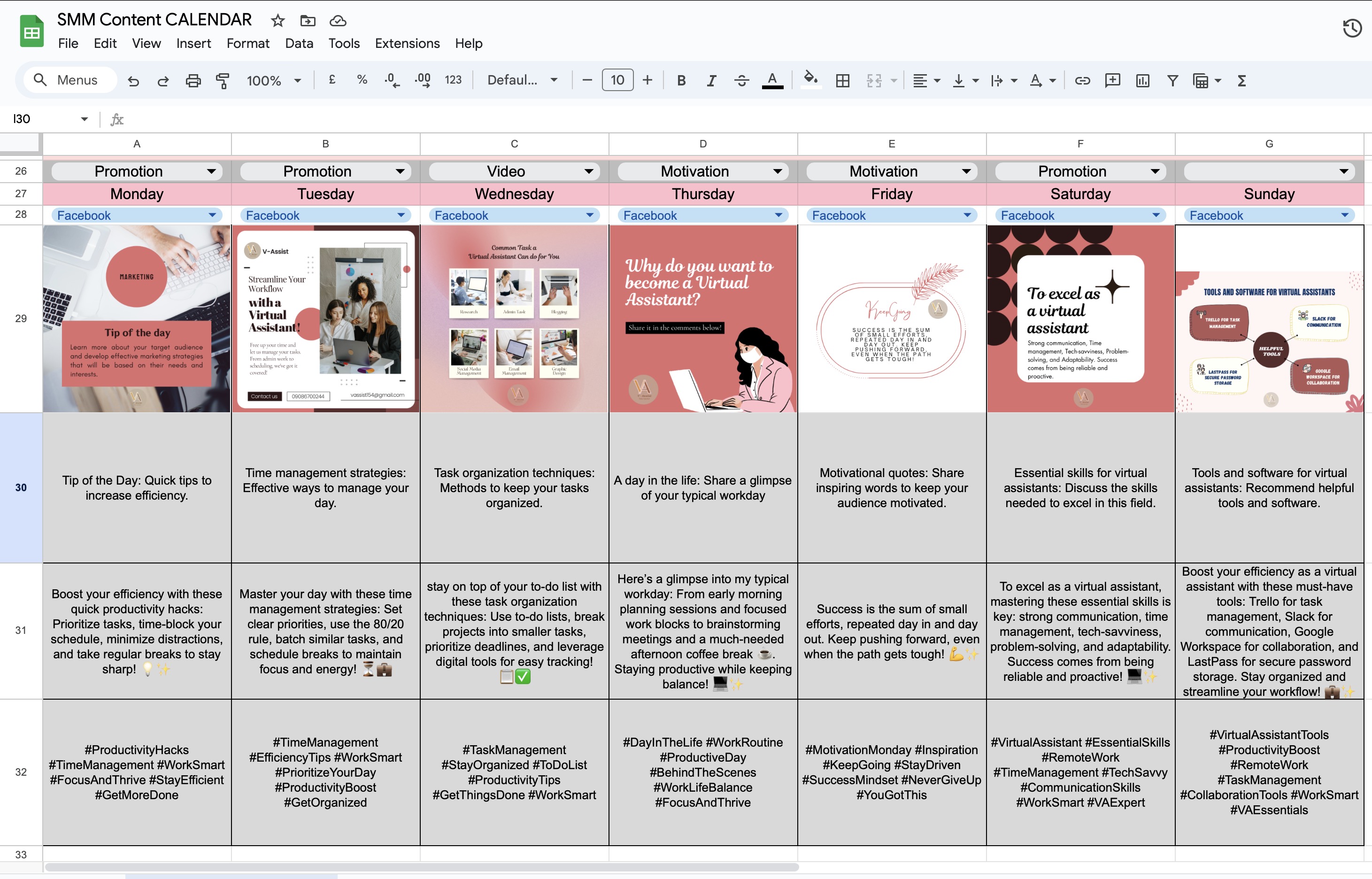Click the Functions sigma icon

pyautogui.click(x=1242, y=80)
